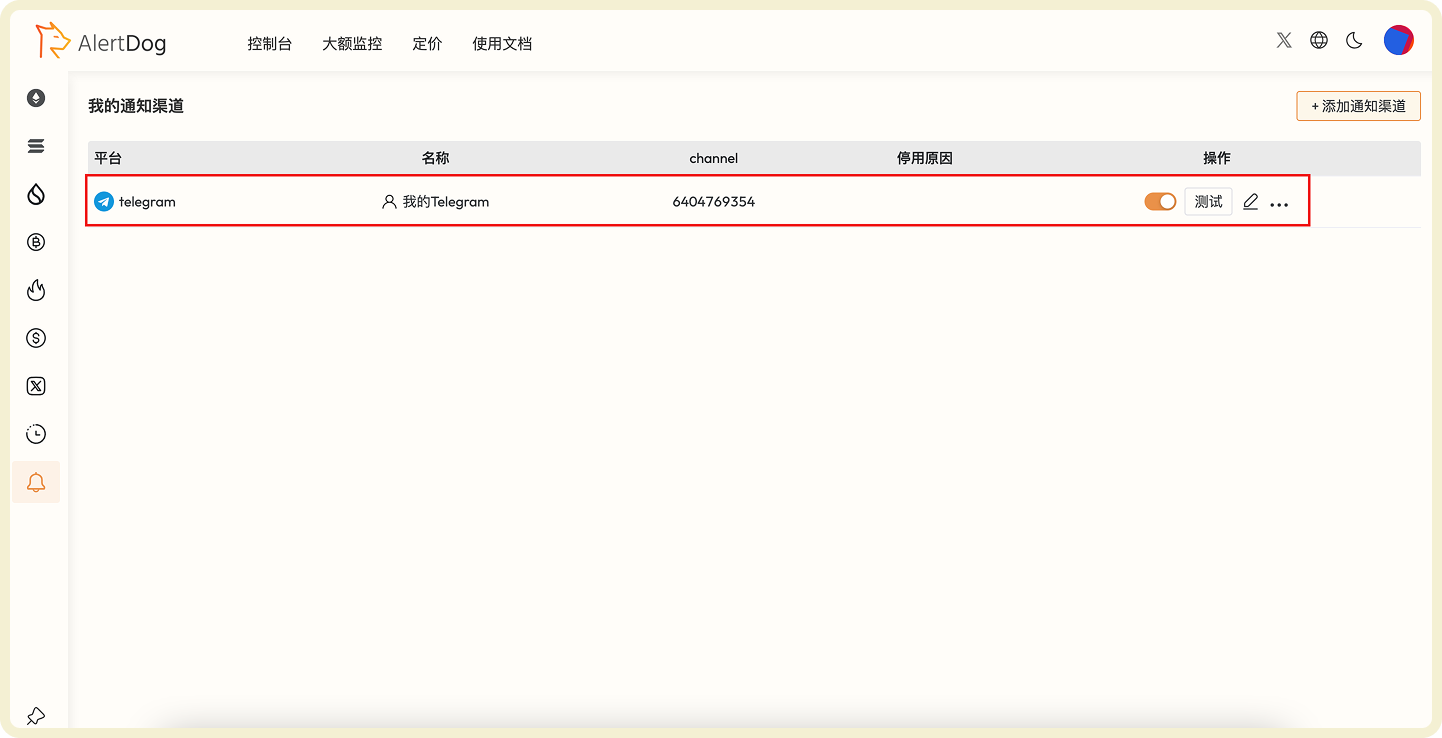Select the gas drop icon in sidebar
Viewport: 1442px width, 738px height.
[x=36, y=194]
